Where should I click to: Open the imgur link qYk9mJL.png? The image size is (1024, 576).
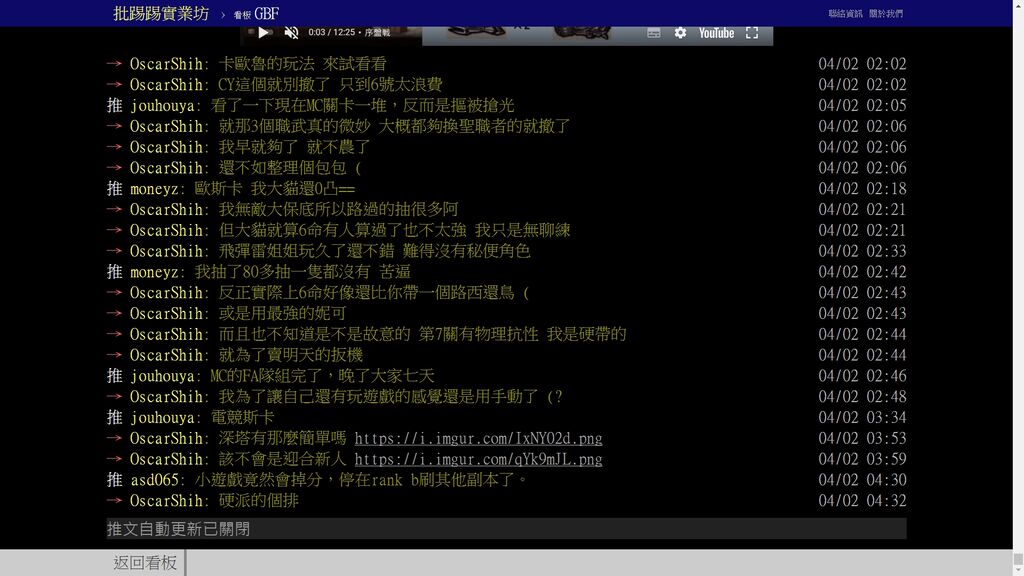pos(478,459)
